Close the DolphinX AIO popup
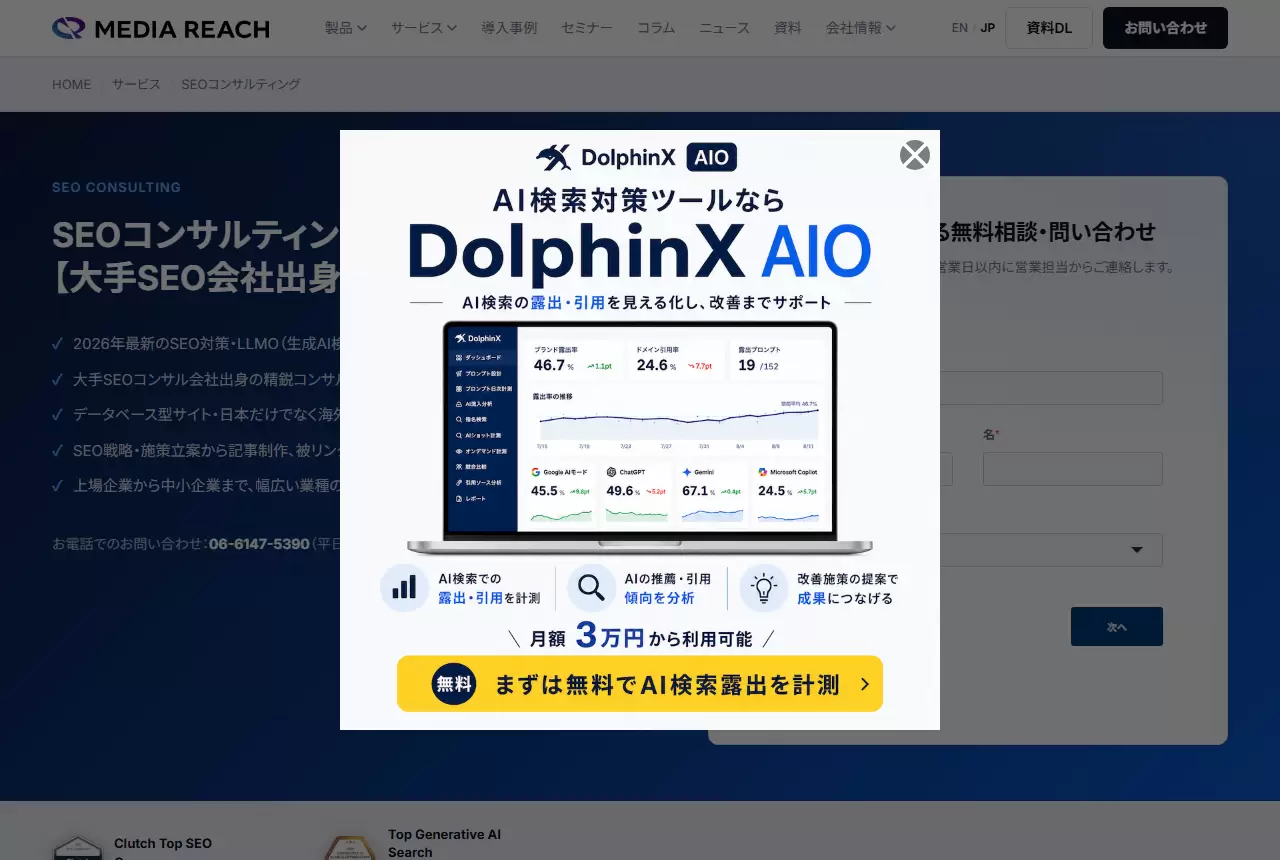Screen dimensions: 1280x860 (x=915, y=155)
